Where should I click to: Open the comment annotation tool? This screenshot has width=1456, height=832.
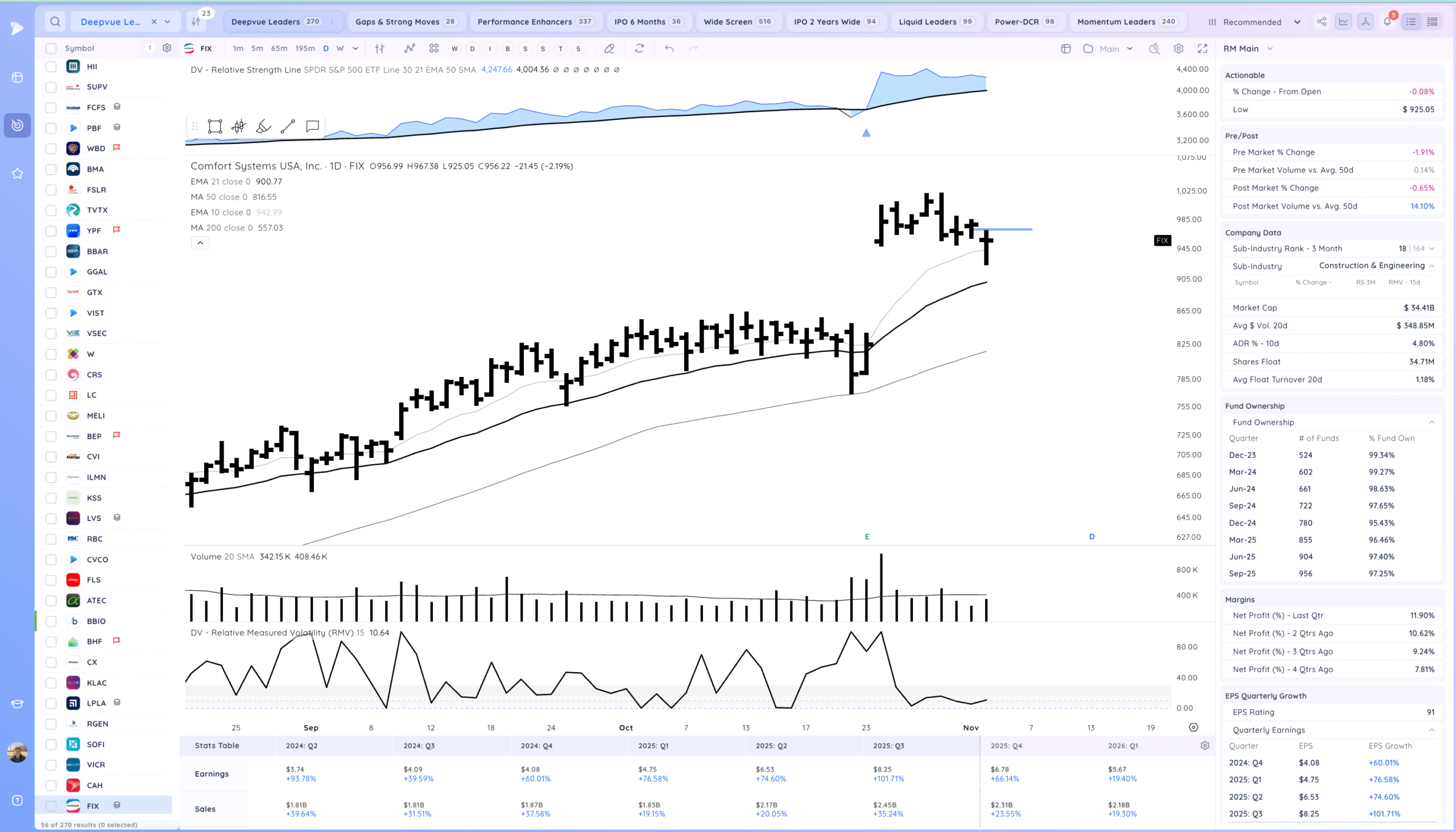tap(312, 126)
